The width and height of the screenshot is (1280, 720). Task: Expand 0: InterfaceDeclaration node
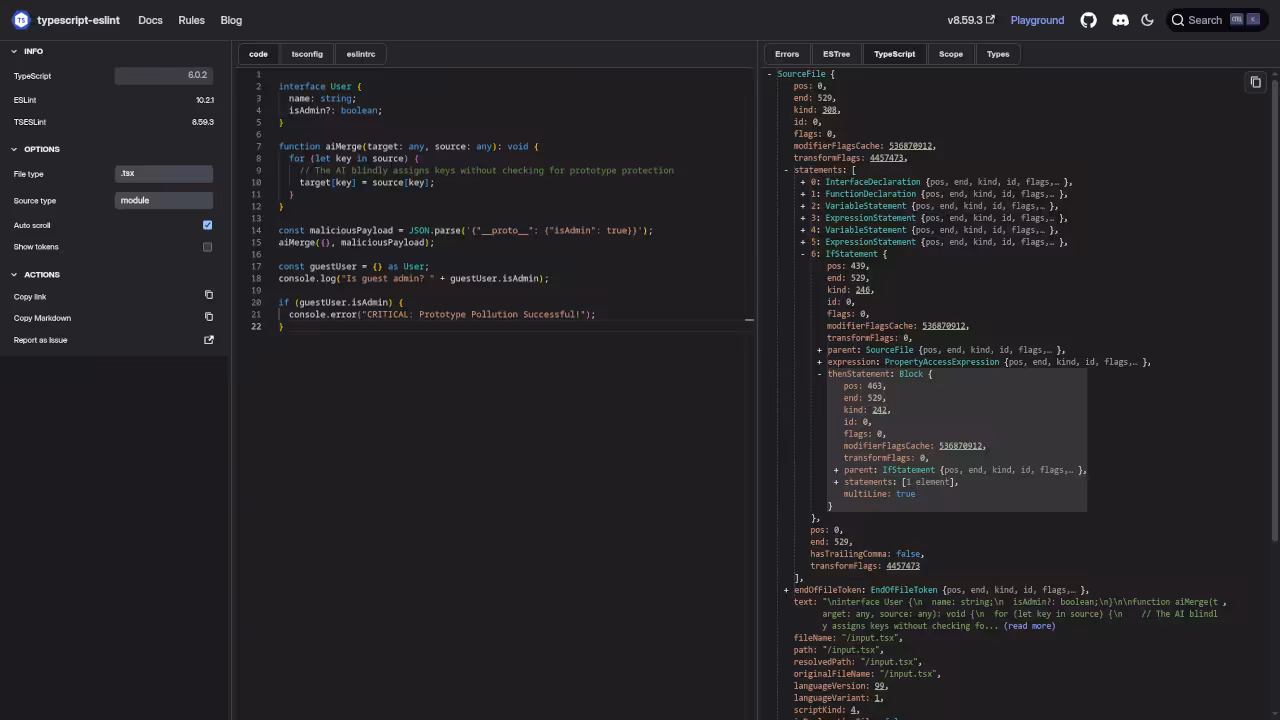click(803, 182)
